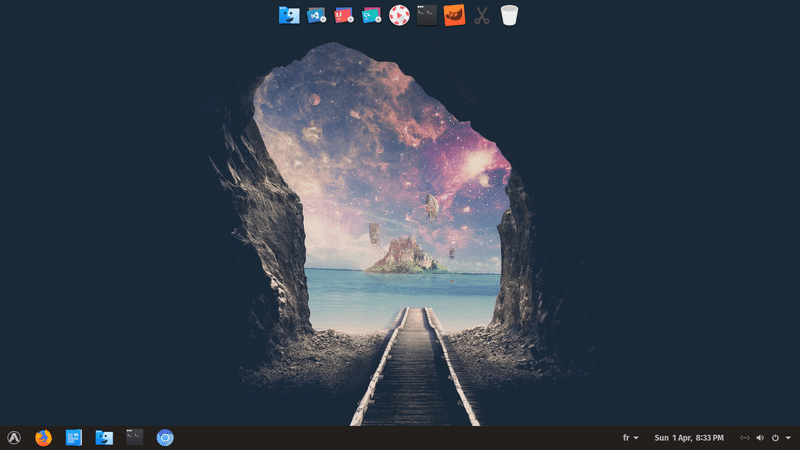Viewport: 800px width, 450px height.
Task: Open the terminal in the top dock
Action: point(426,15)
